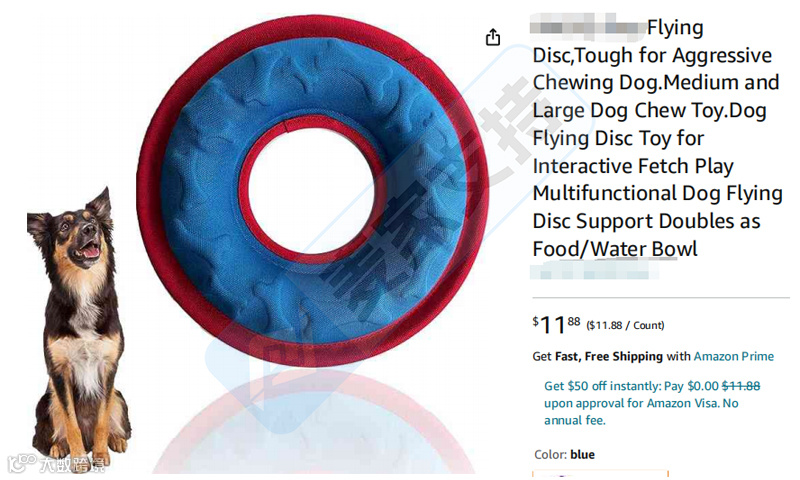Click the Color: blue label

(564, 454)
